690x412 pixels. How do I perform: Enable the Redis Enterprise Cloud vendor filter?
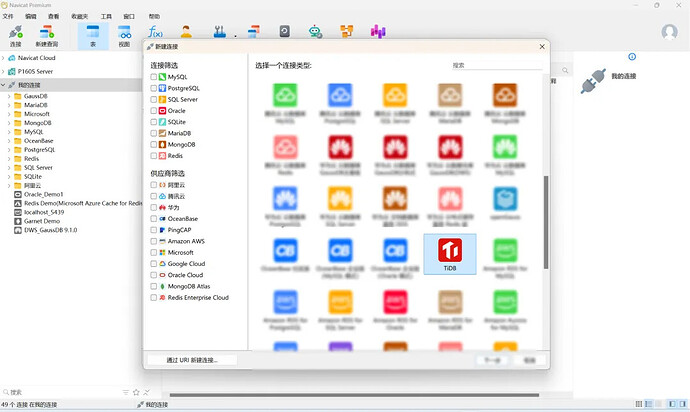(154, 298)
